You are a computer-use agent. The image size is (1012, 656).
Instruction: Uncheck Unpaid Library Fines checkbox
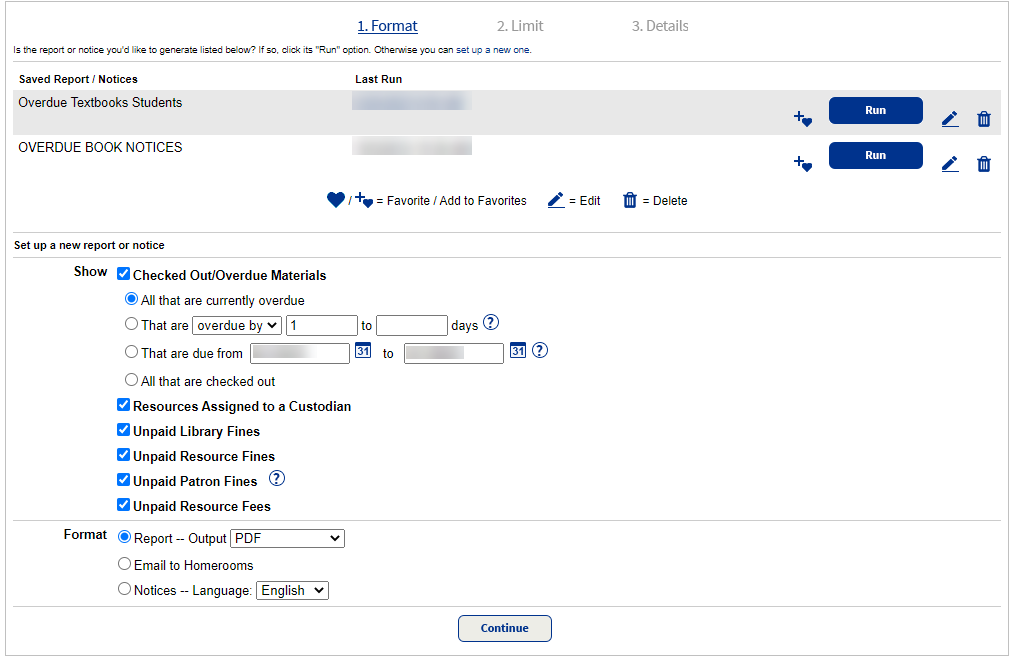123,431
